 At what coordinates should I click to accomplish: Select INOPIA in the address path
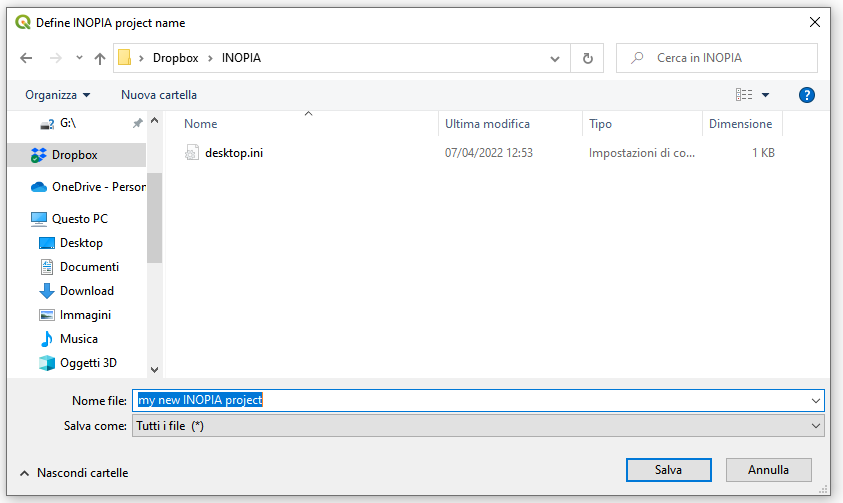pyautogui.click(x=241, y=58)
